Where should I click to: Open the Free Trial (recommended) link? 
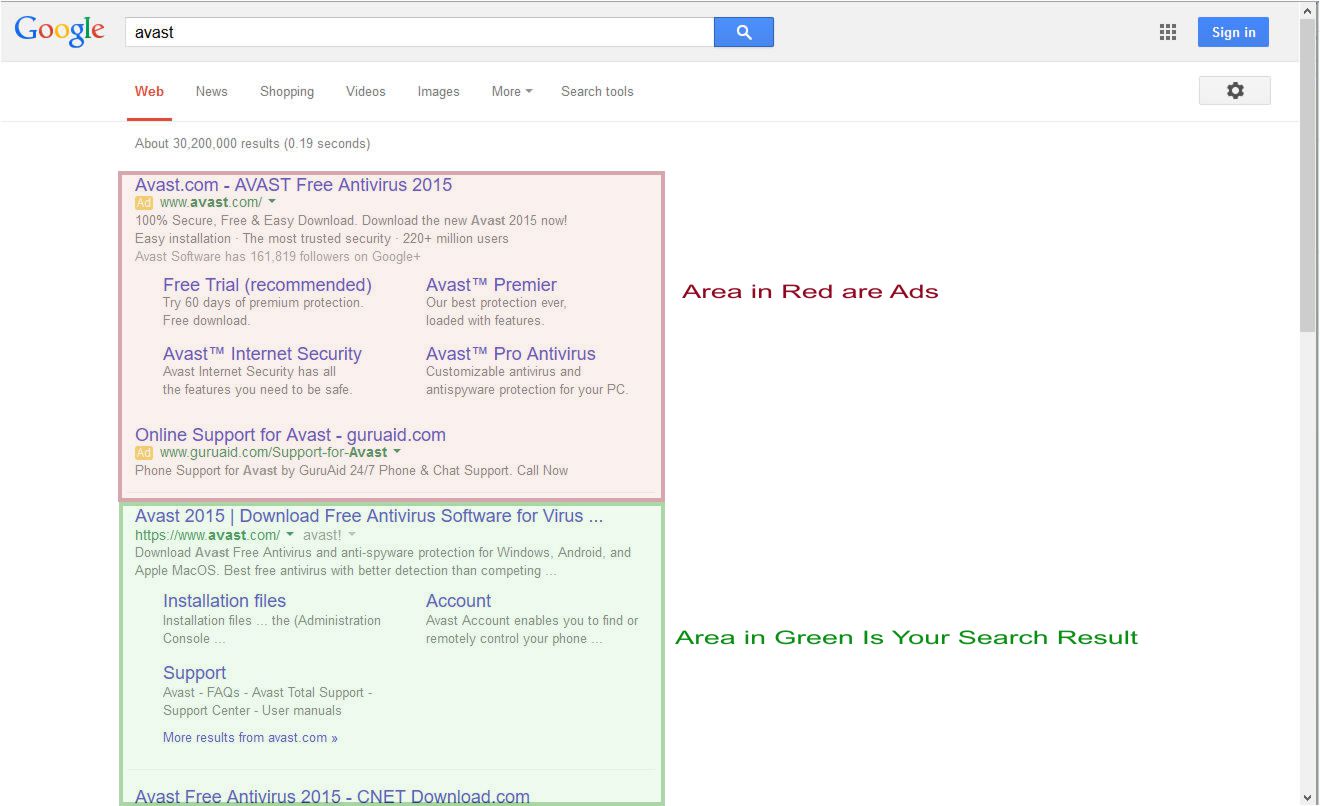267,285
